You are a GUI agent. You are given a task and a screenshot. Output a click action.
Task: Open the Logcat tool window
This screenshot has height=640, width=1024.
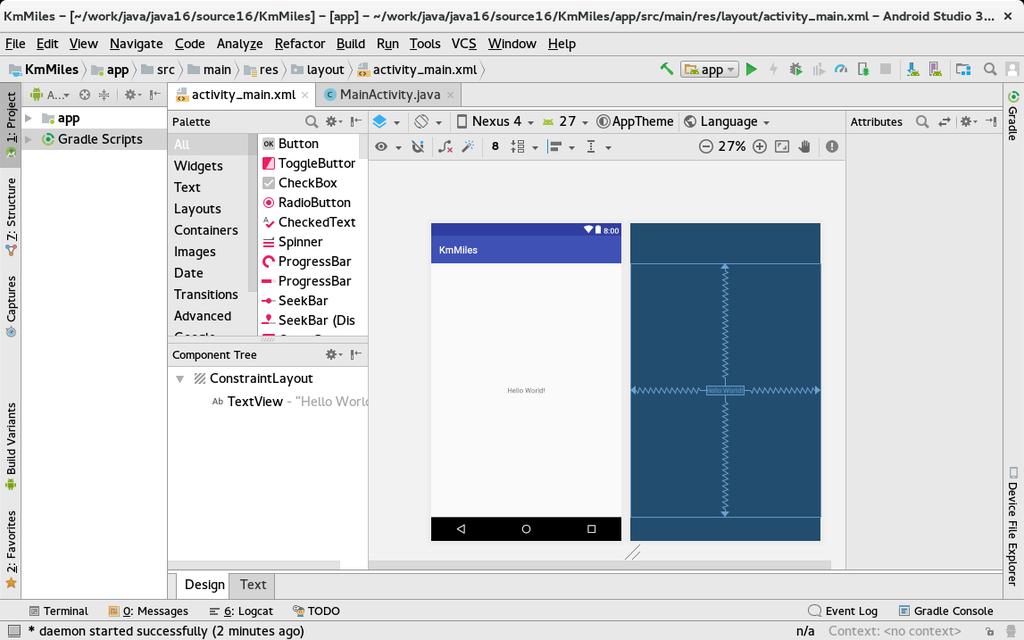tap(241, 611)
